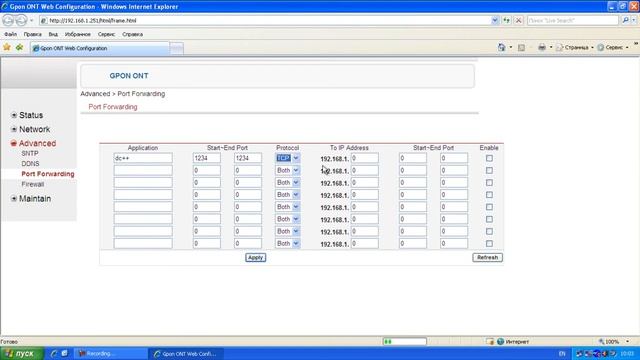Screen dimensions: 640x360
Task: Click the browser Forward arrow button
Action: [x=22, y=20]
